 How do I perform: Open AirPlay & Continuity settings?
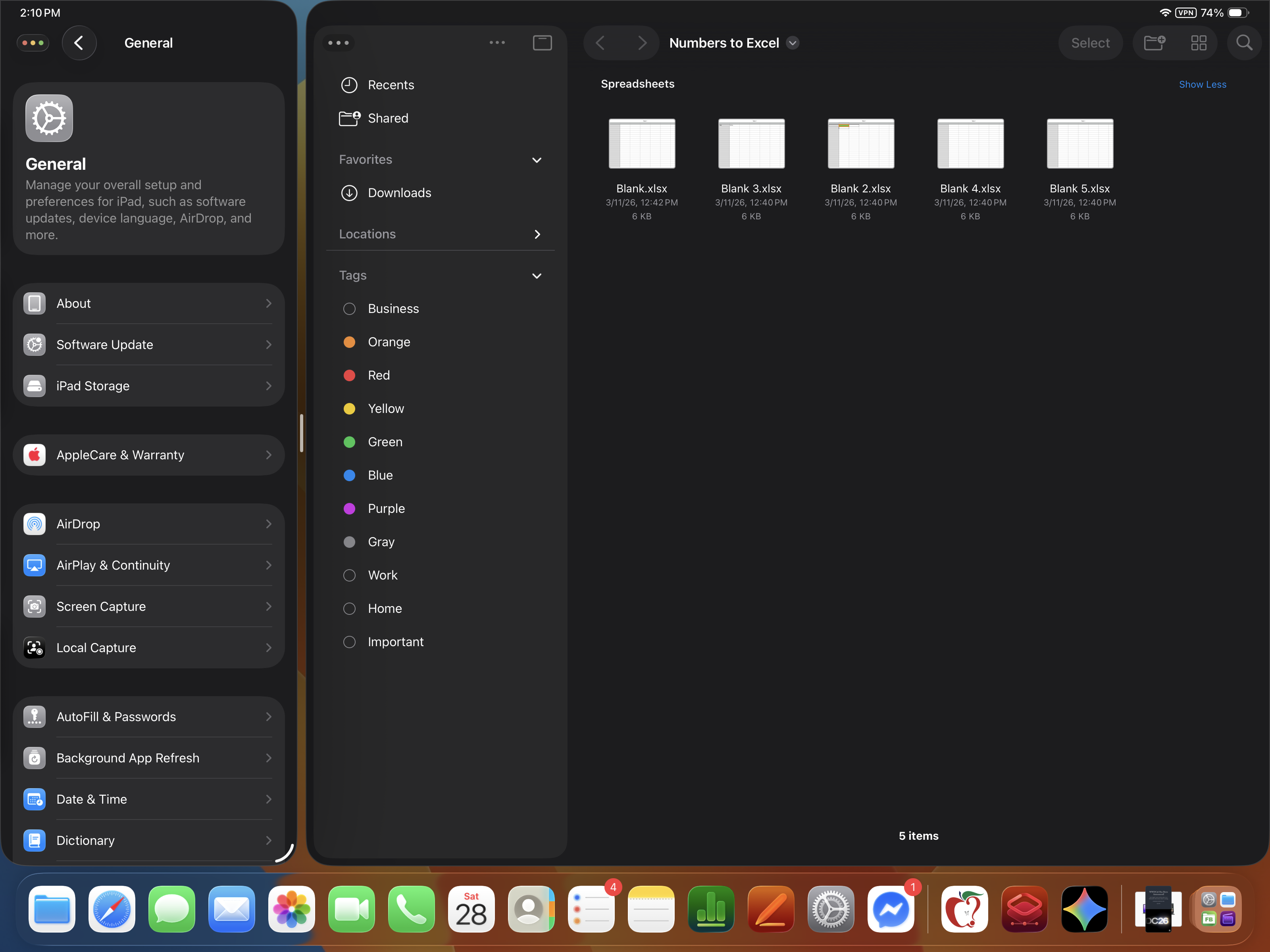(x=149, y=565)
